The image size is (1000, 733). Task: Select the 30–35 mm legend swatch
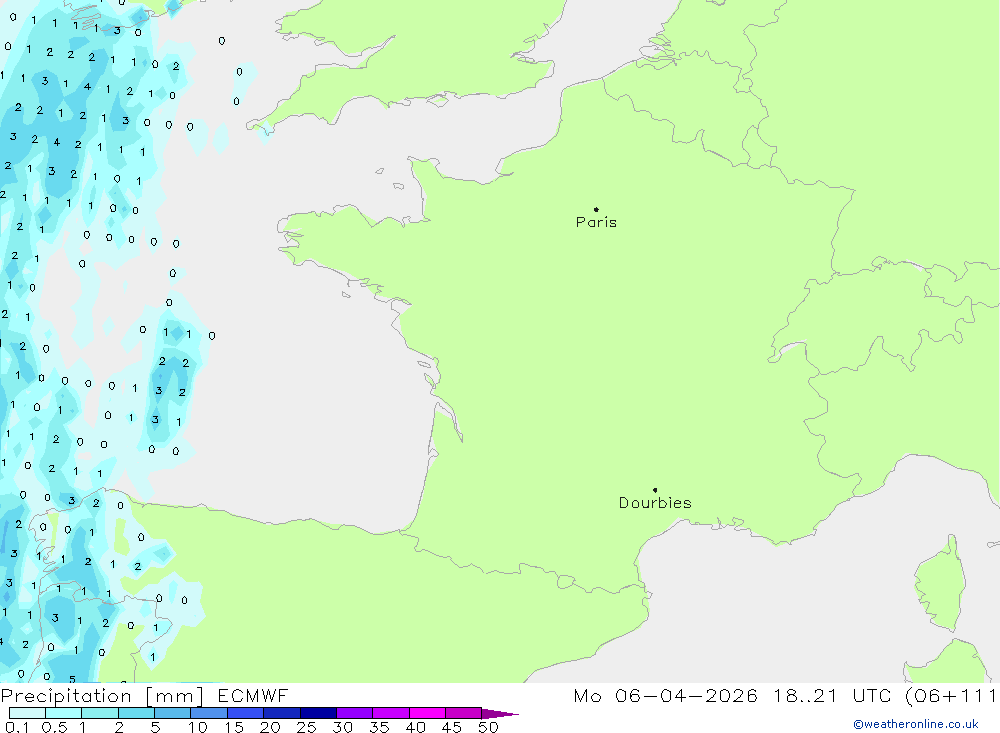tap(354, 713)
